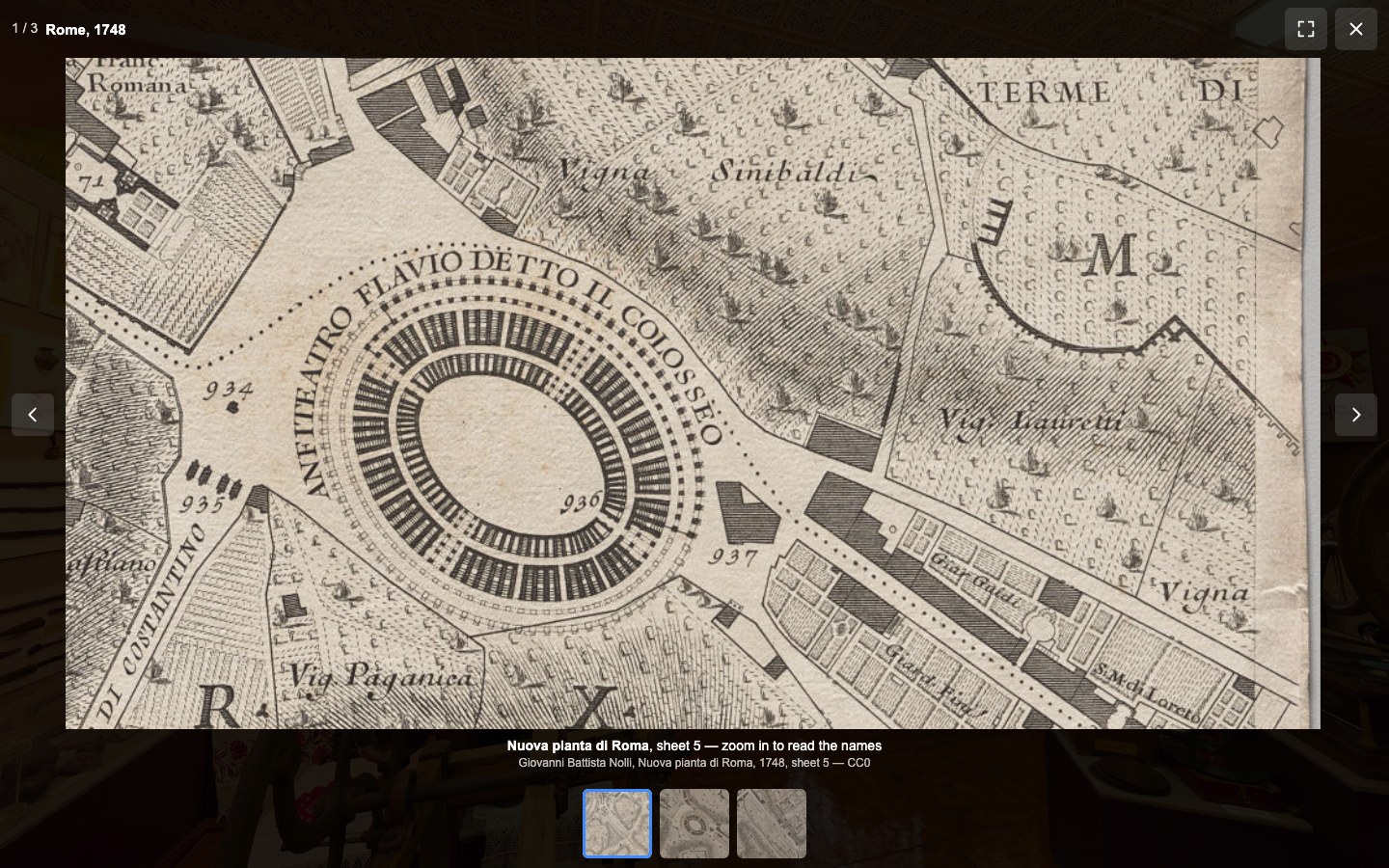Advance to the next image
The height and width of the screenshot is (868, 1389).
click(1356, 415)
